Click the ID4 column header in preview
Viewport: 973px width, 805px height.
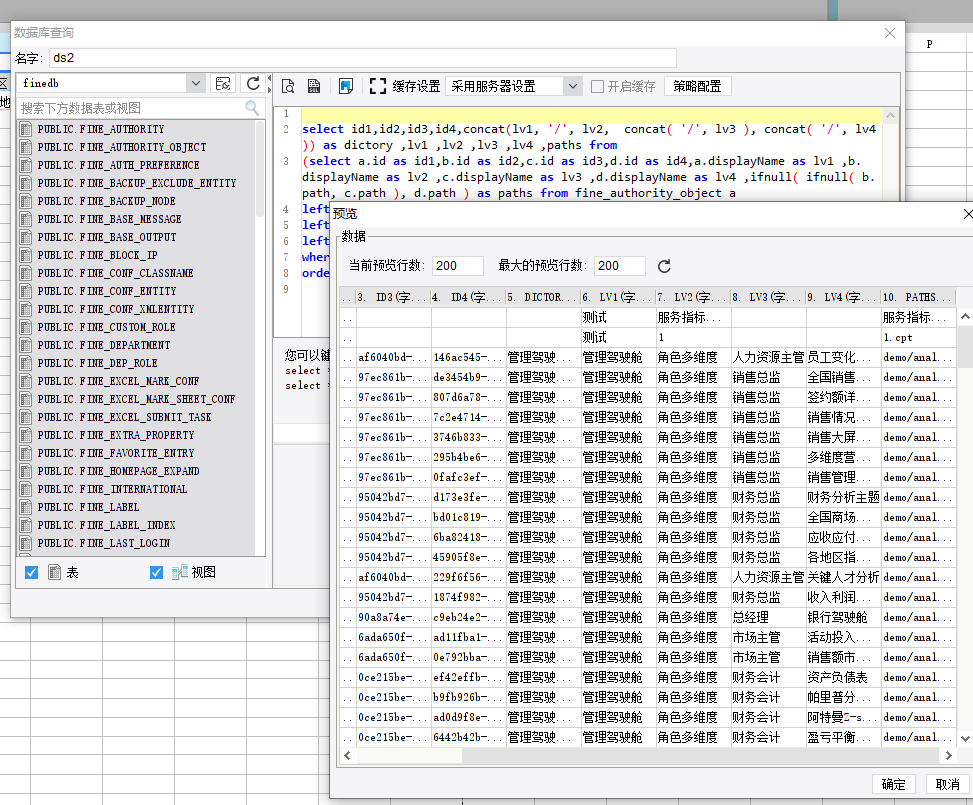469,297
